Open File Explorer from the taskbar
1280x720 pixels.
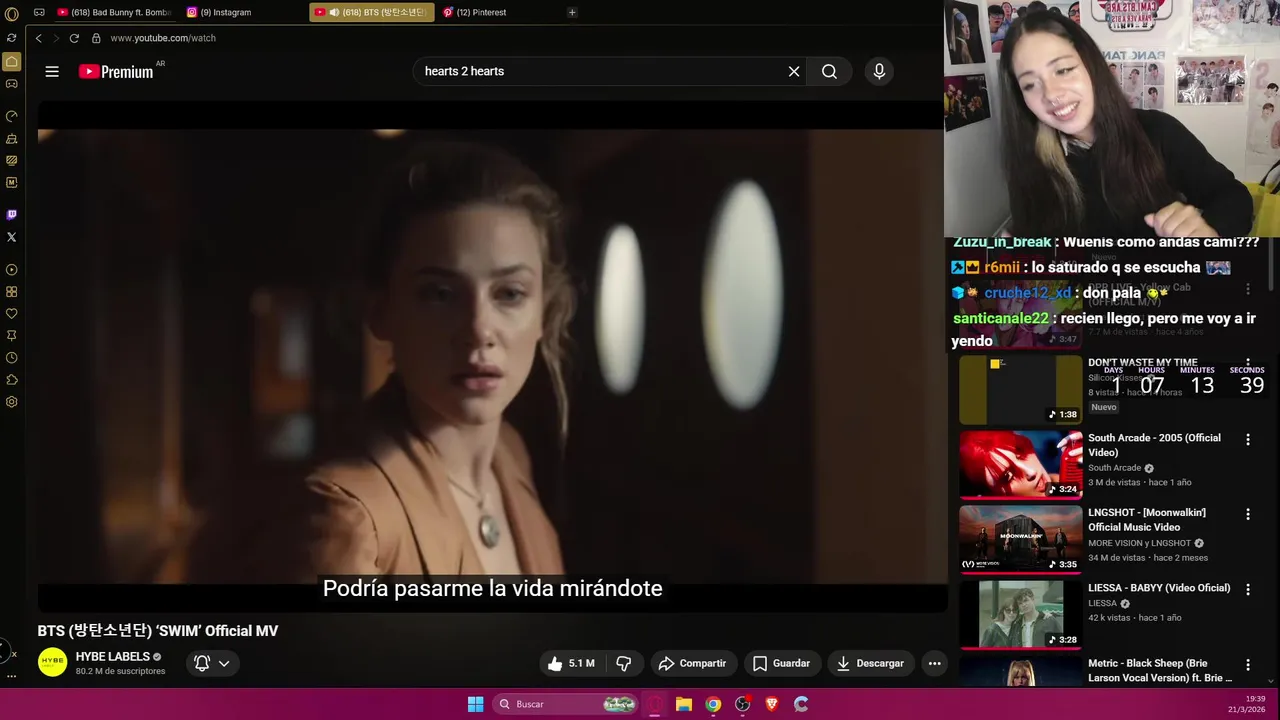[684, 704]
